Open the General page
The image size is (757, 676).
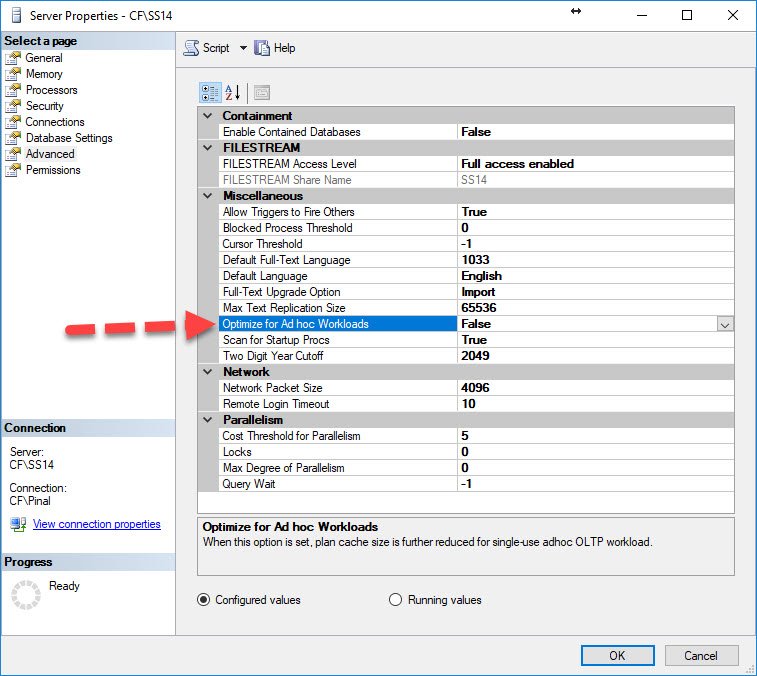tap(44, 58)
